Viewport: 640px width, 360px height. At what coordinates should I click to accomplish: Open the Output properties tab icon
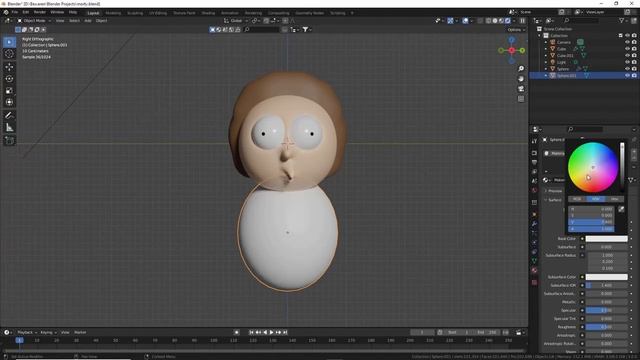click(534, 162)
